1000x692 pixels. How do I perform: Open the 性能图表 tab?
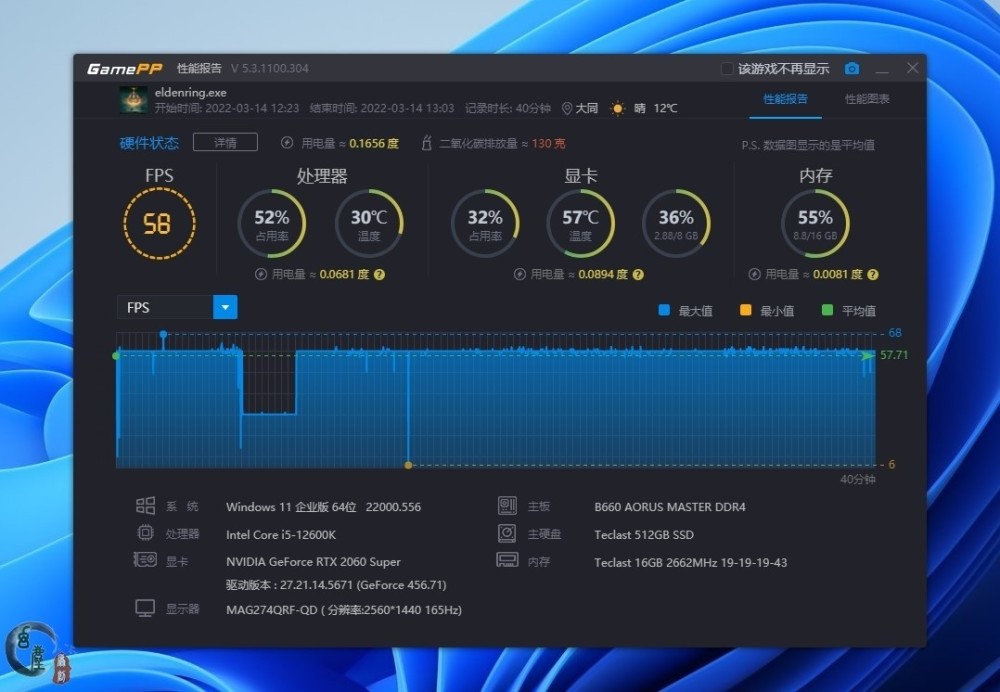[x=867, y=99]
